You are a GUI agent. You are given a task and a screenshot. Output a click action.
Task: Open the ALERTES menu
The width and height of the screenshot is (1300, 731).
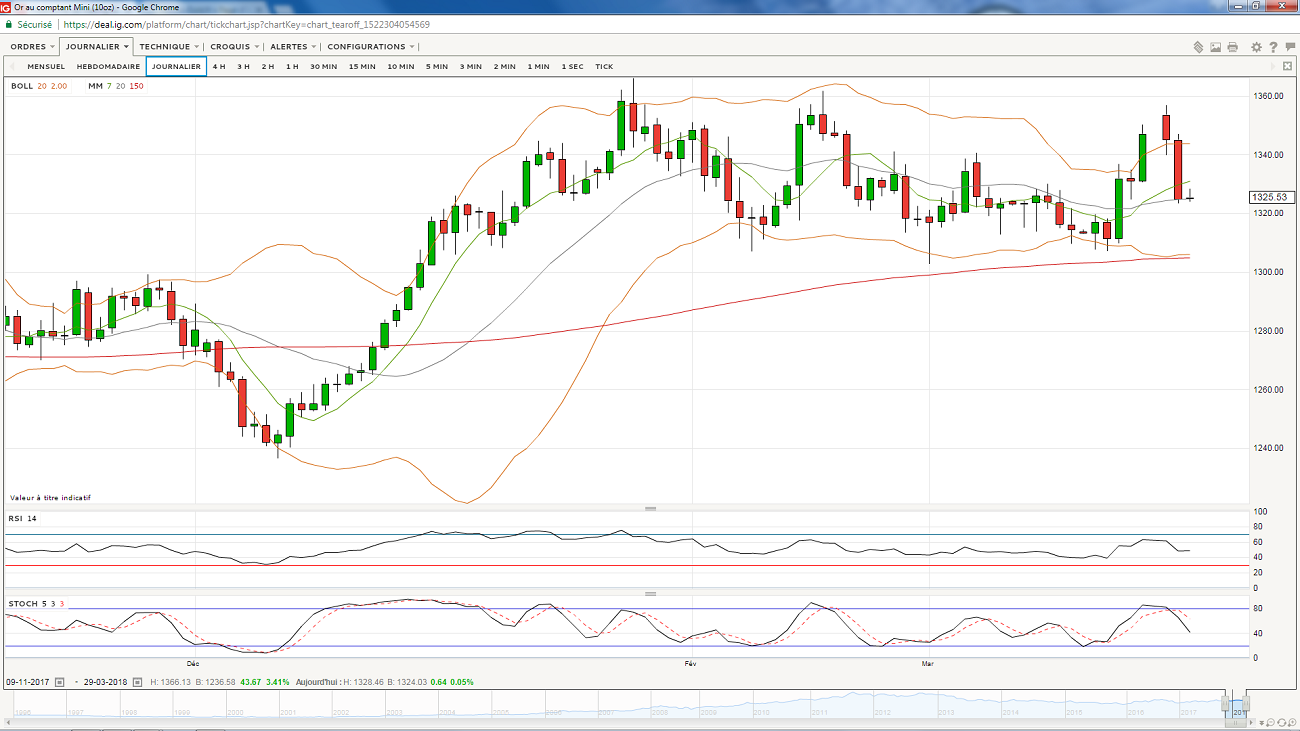(x=292, y=46)
